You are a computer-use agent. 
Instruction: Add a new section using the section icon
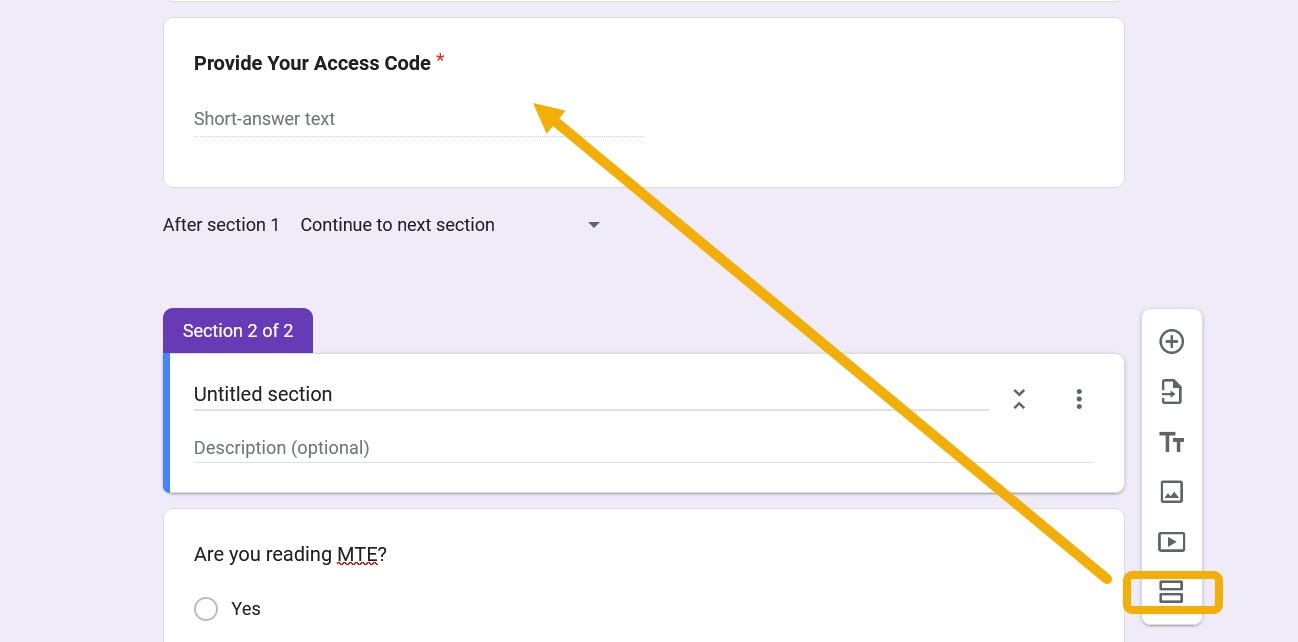tap(1171, 591)
